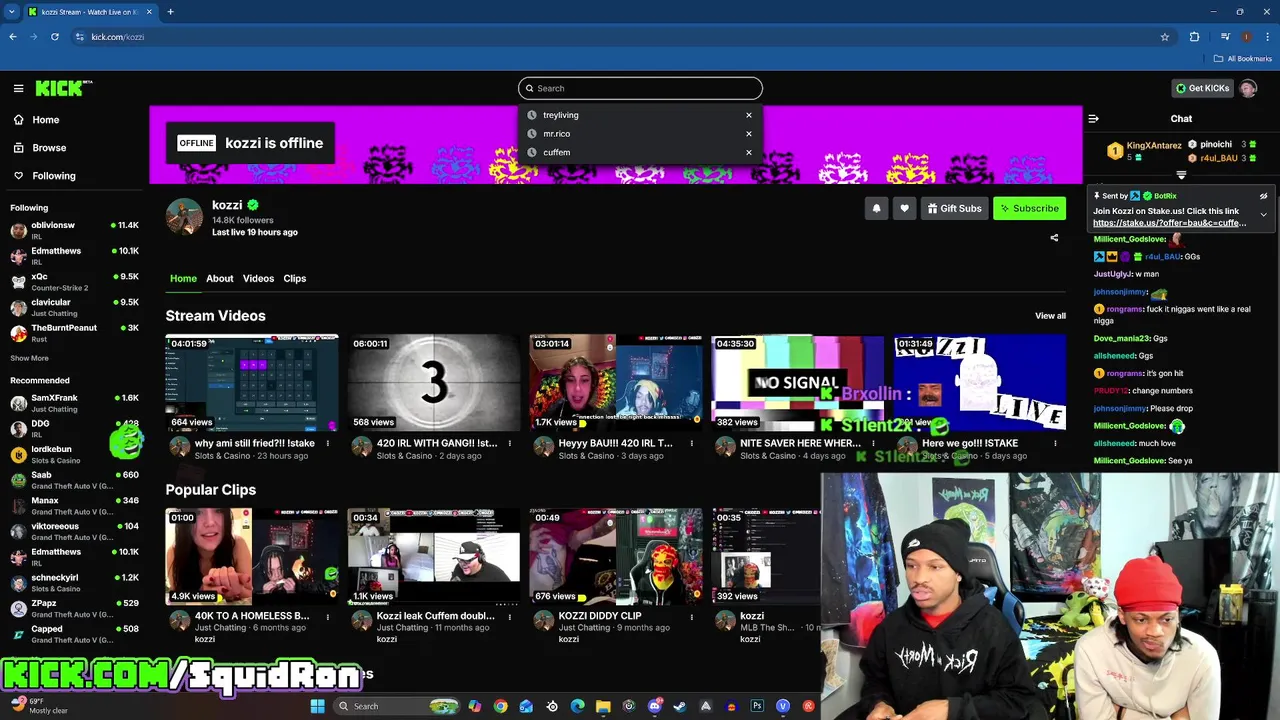1280x720 pixels.
Task: Open options for 'Heyyy BAU!!! 420 IRL' video
Action: point(691,443)
